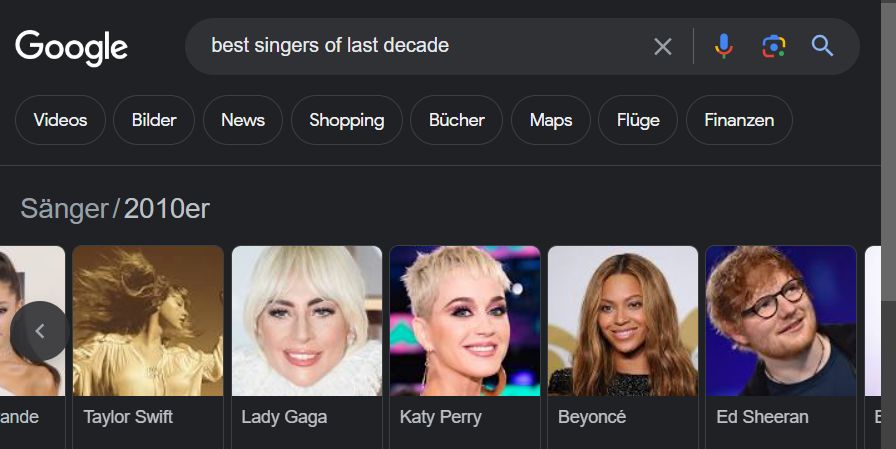The image size is (896, 449).
Task: Click the Google logo
Action: [71, 47]
